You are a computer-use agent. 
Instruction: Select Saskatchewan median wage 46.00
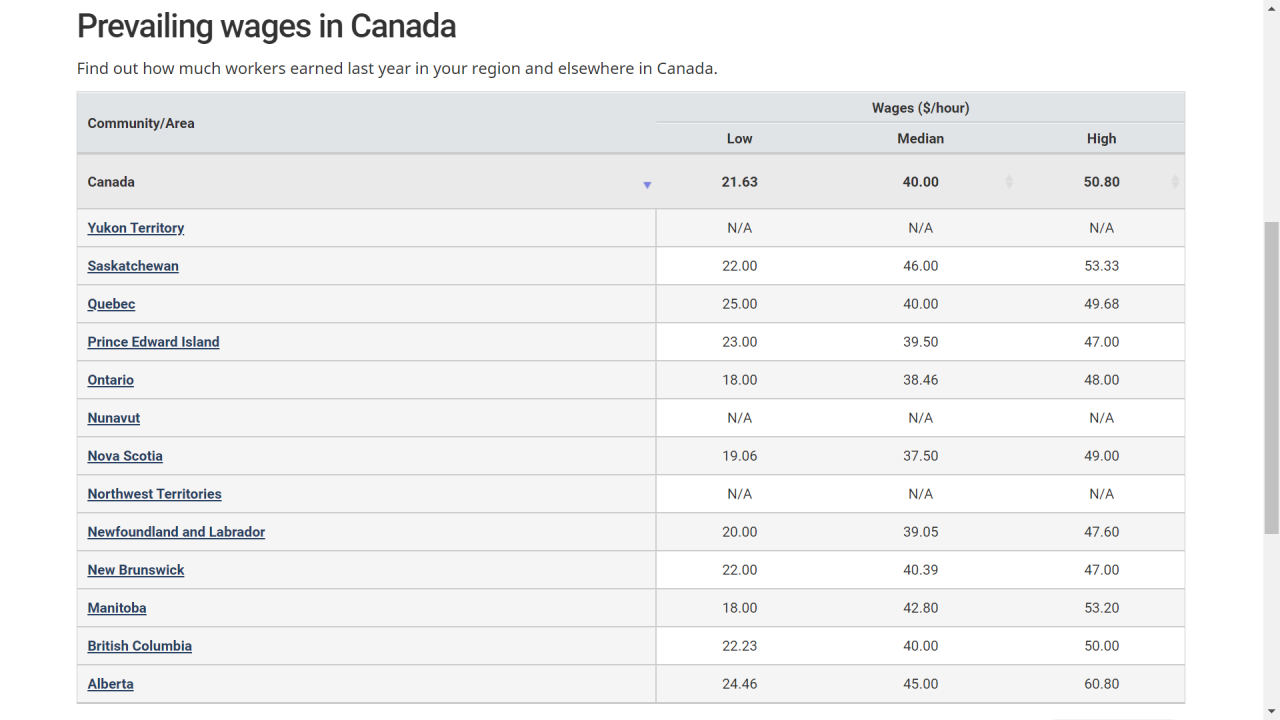point(920,266)
